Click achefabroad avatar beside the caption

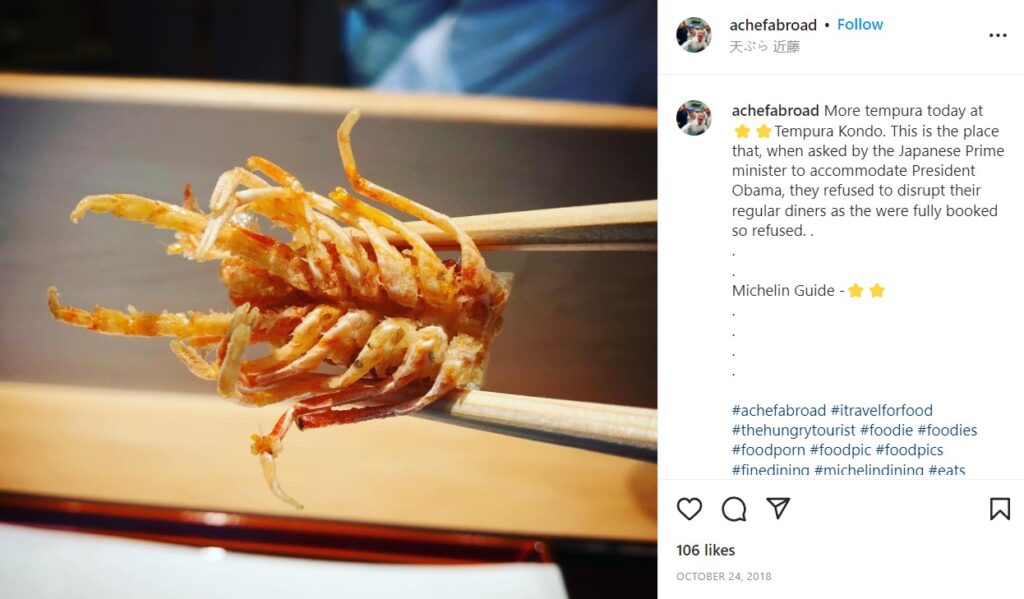click(x=694, y=118)
